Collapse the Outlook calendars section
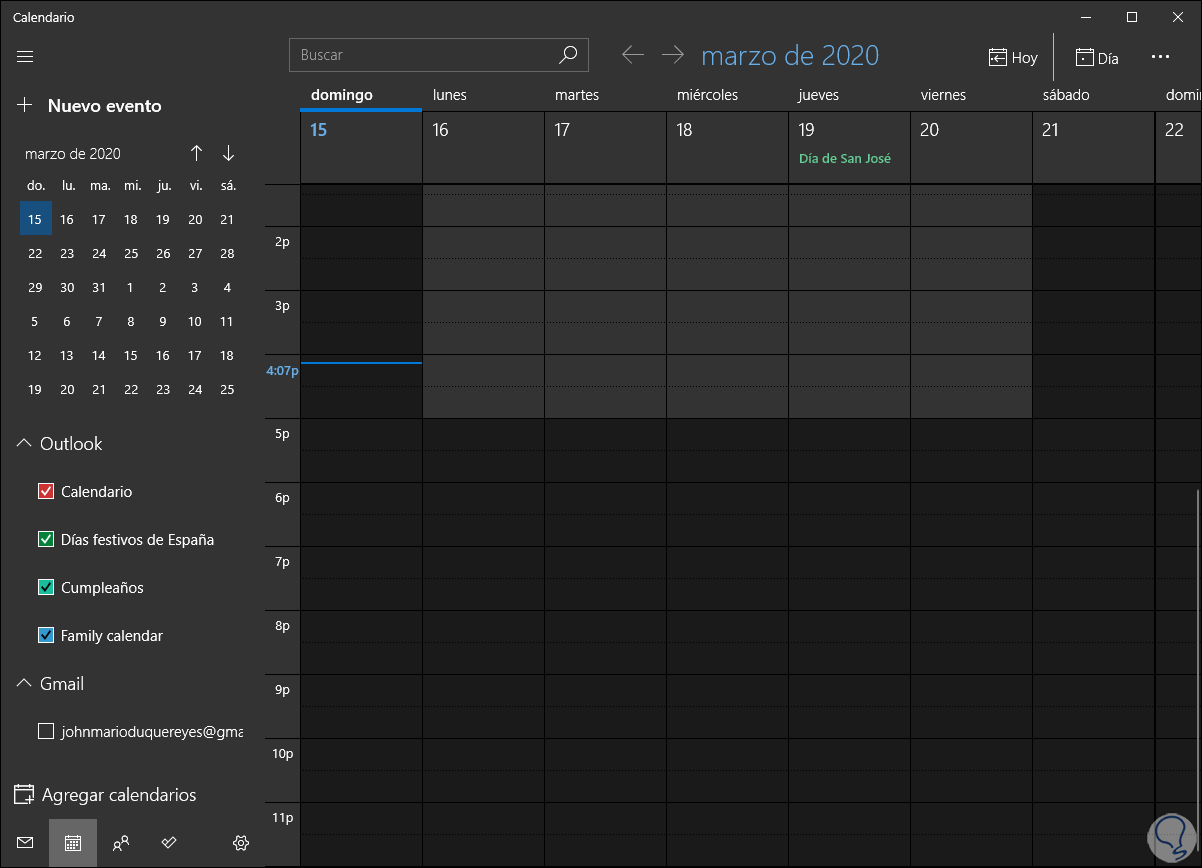Image resolution: width=1202 pixels, height=868 pixels. 24,444
